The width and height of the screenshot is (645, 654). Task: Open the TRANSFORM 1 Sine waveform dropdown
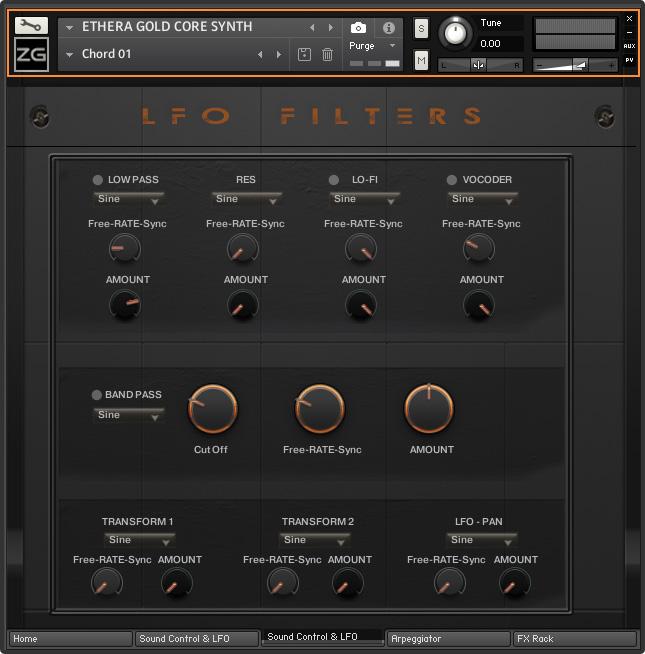[140, 540]
